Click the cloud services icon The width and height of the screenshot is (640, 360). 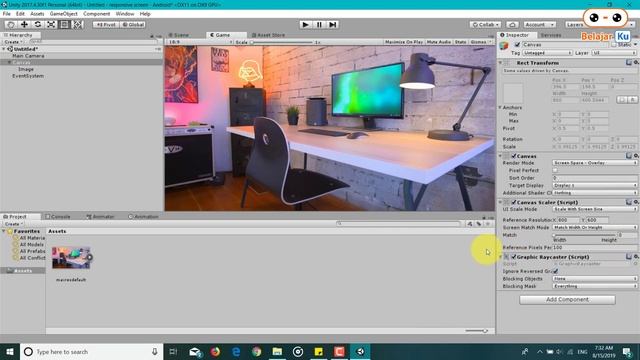point(512,24)
